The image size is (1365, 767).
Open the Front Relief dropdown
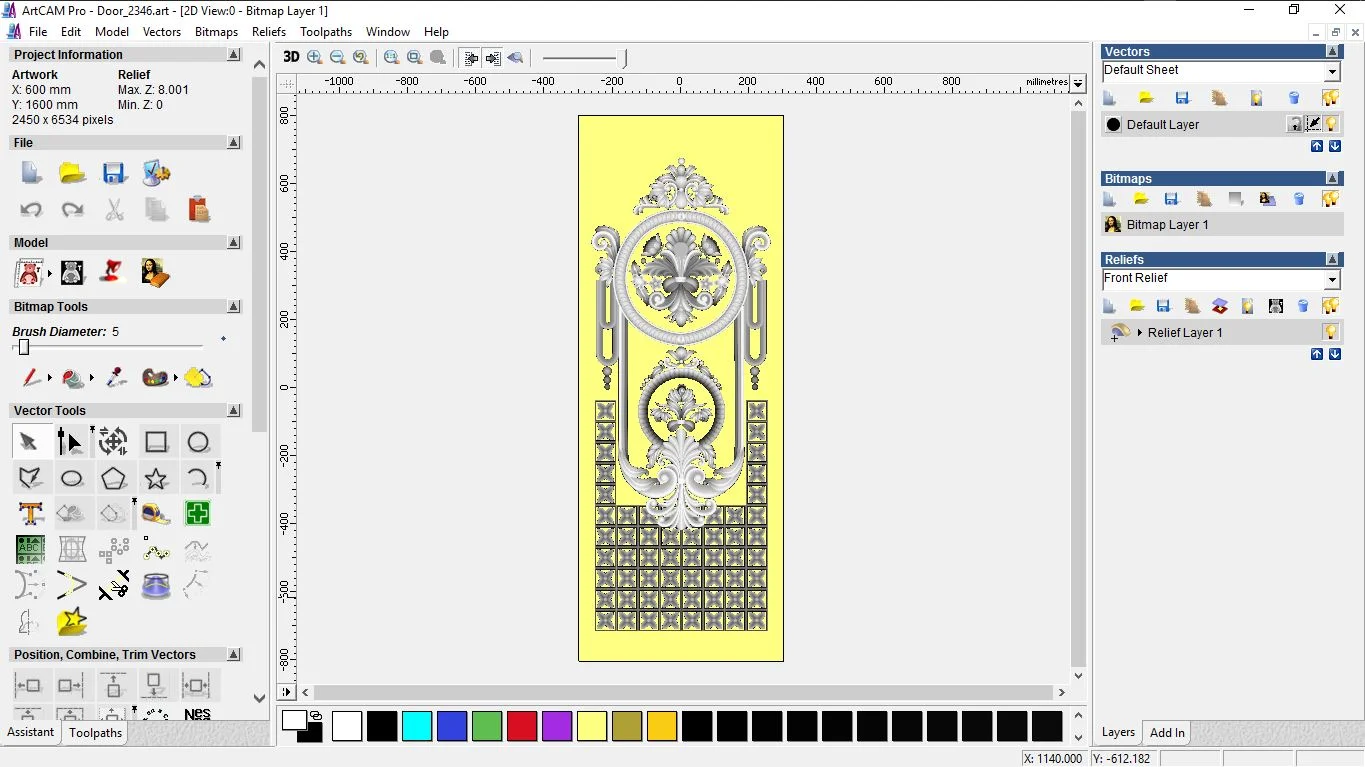pos(1332,279)
